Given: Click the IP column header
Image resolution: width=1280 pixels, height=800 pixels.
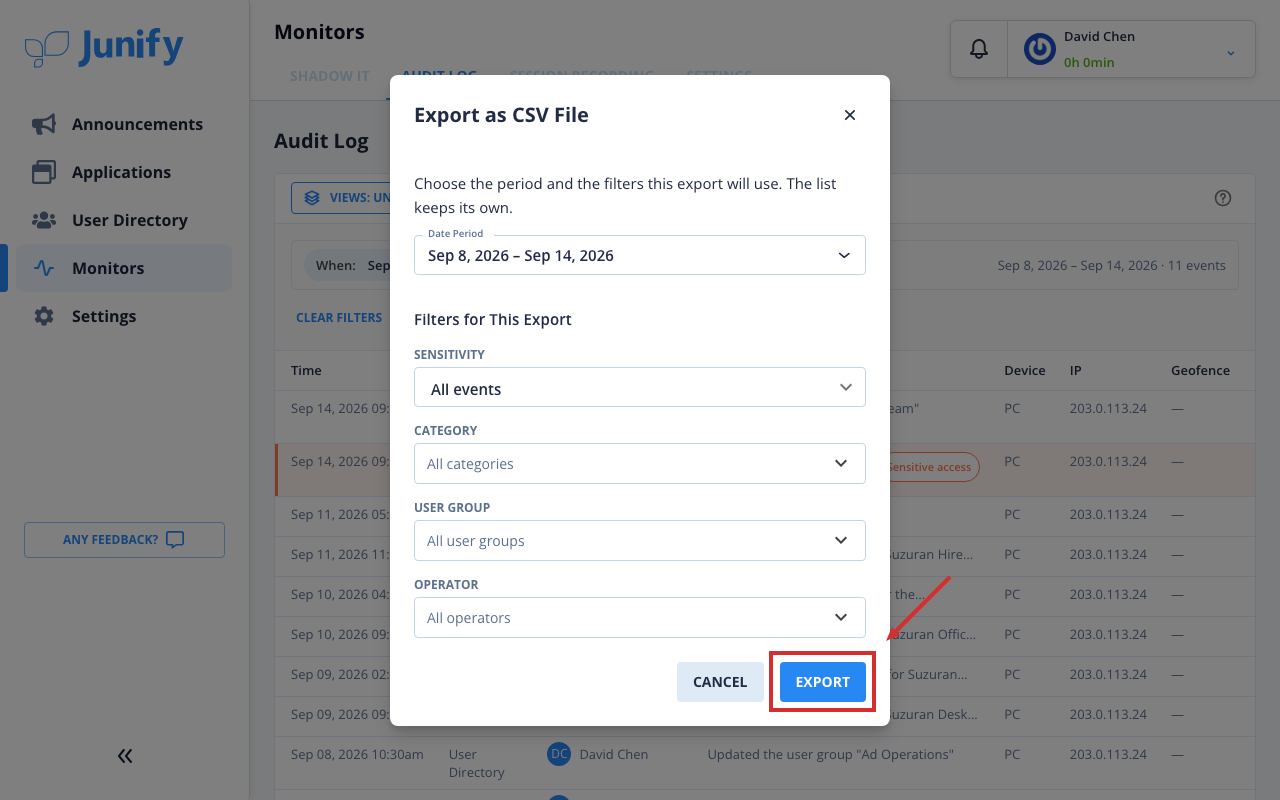Looking at the screenshot, I should (1076, 370).
